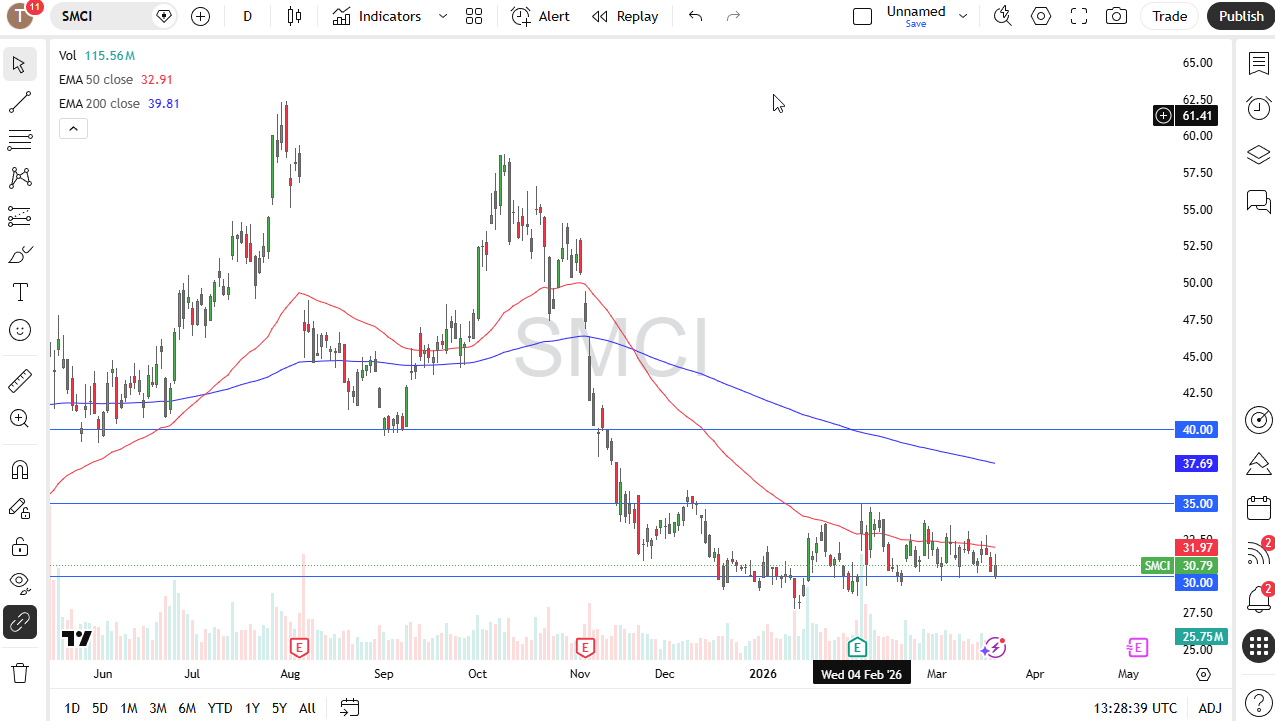Open the chart patterns tool

click(19, 178)
